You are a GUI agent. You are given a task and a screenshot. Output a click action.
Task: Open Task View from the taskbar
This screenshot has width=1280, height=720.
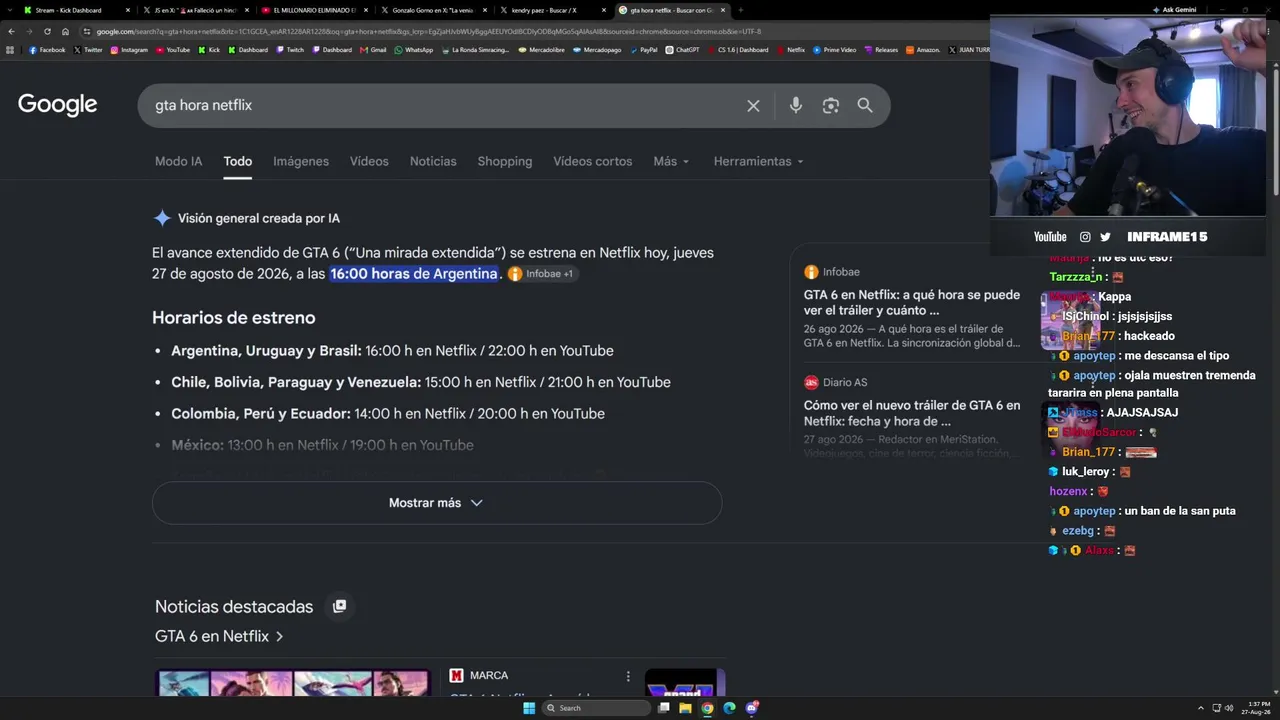coord(663,708)
